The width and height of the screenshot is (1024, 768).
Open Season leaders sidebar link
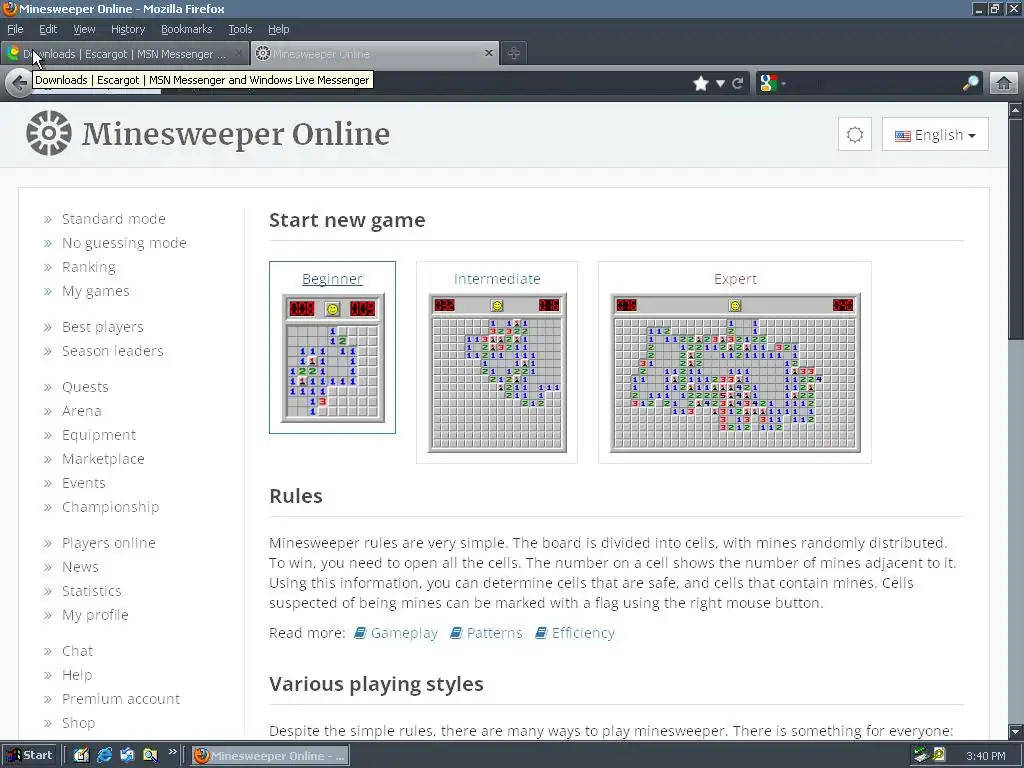coord(112,351)
